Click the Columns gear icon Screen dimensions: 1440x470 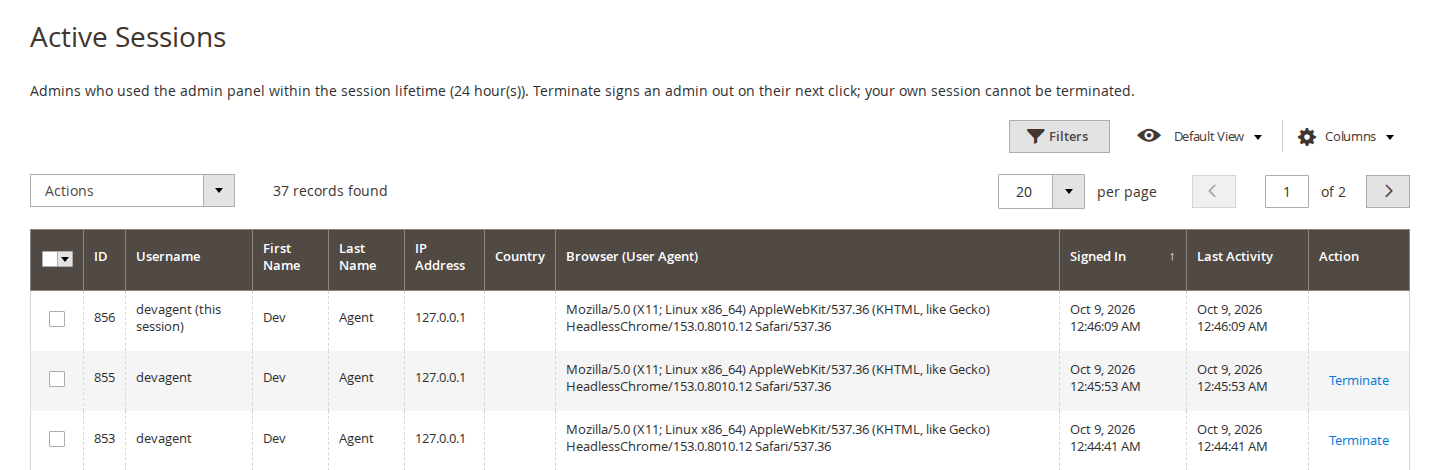pos(1307,137)
